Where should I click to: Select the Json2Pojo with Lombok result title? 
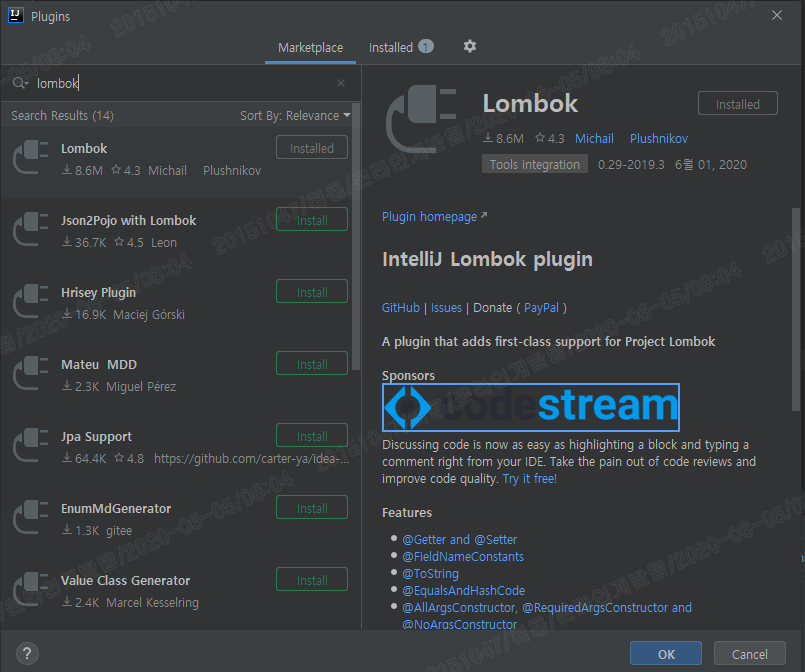[x=128, y=221]
